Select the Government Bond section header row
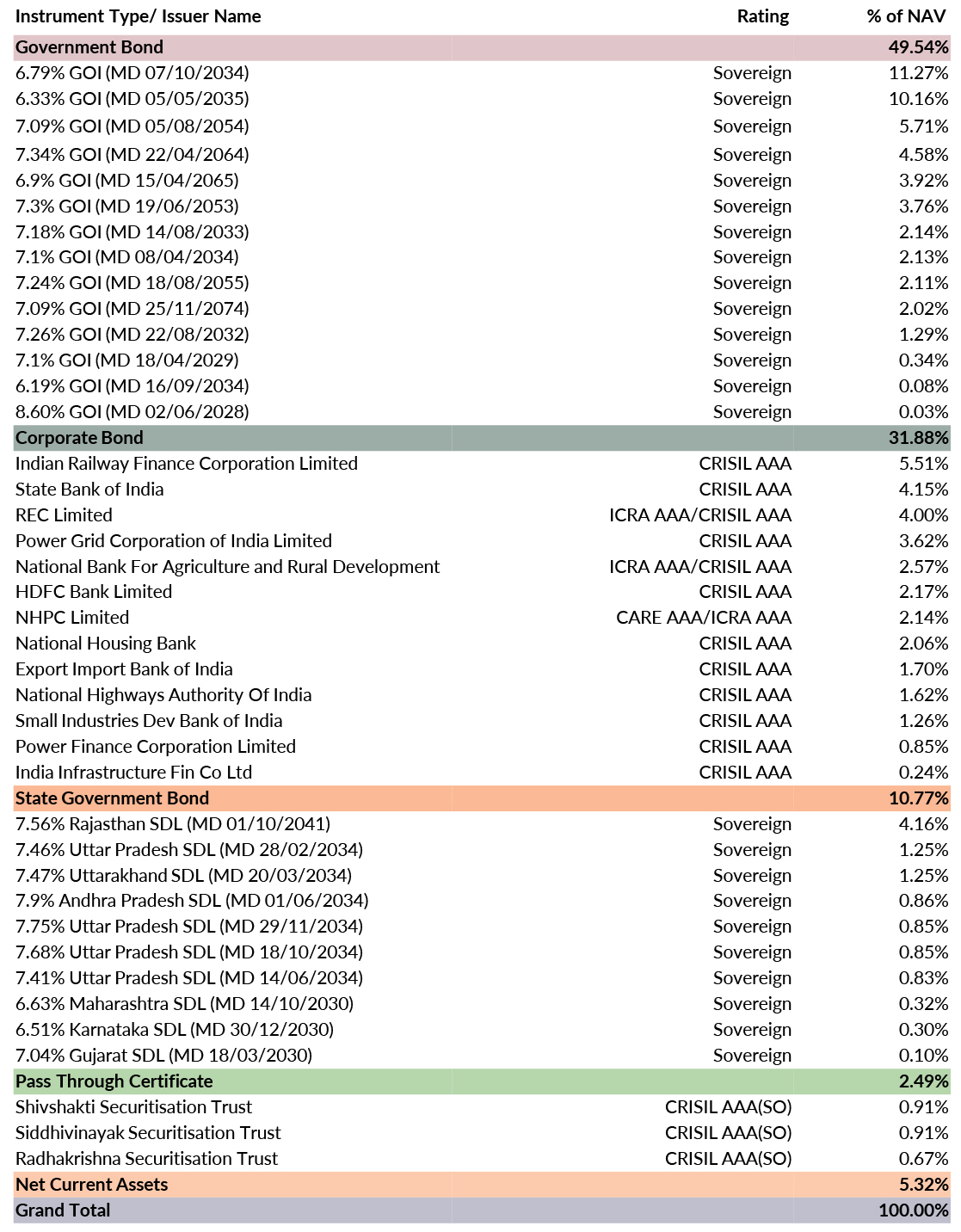The height and width of the screenshot is (1232, 961). pyautogui.click(x=89, y=47)
